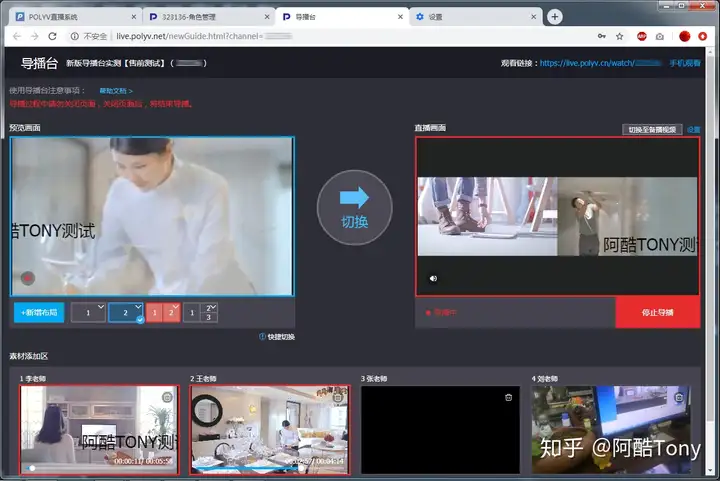Viewport: 720px width, 481px height.
Task: Select the 1 李老师 source thumbnail
Action: click(99, 430)
